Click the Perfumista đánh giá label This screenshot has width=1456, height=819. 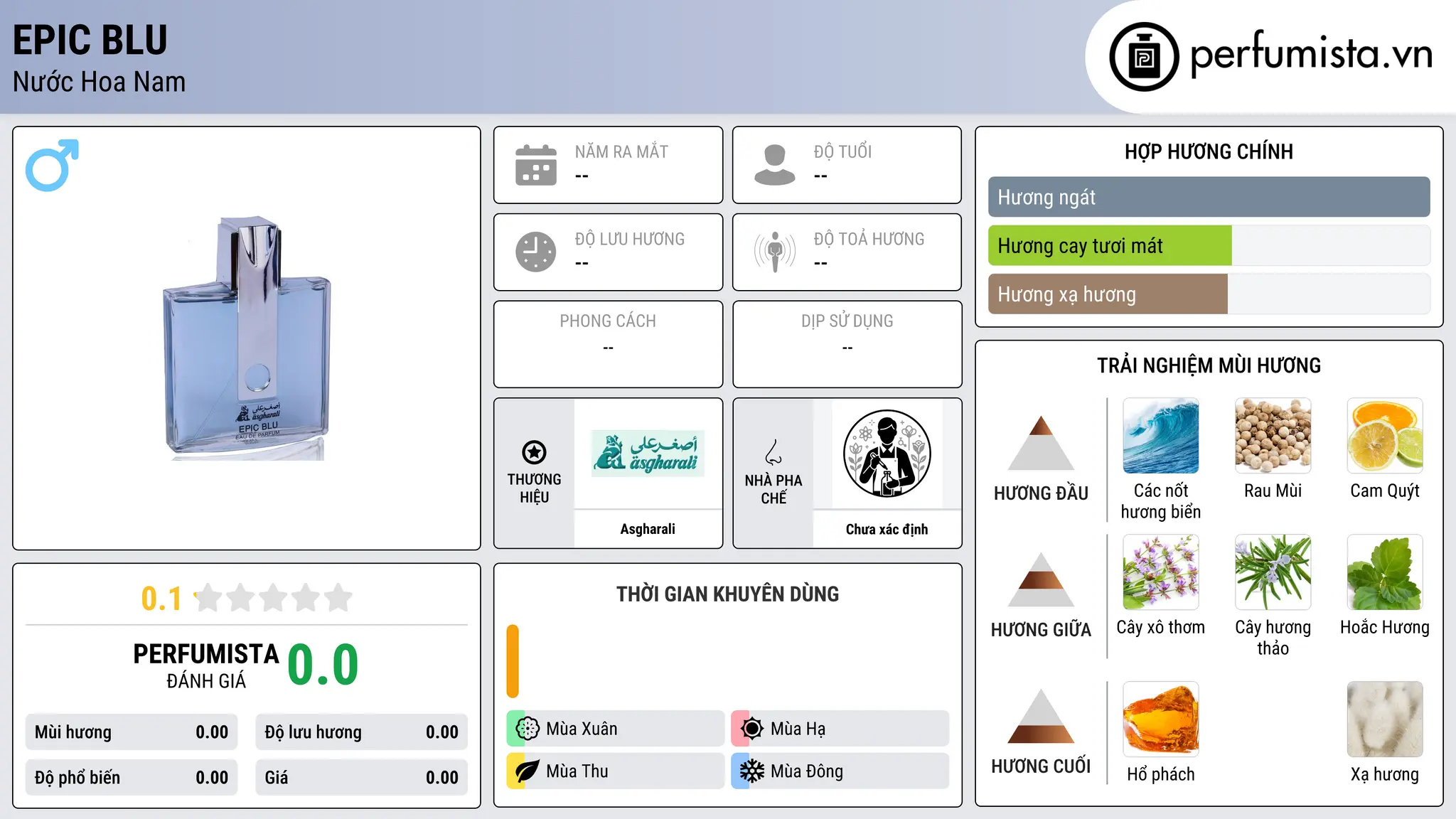pos(206,666)
